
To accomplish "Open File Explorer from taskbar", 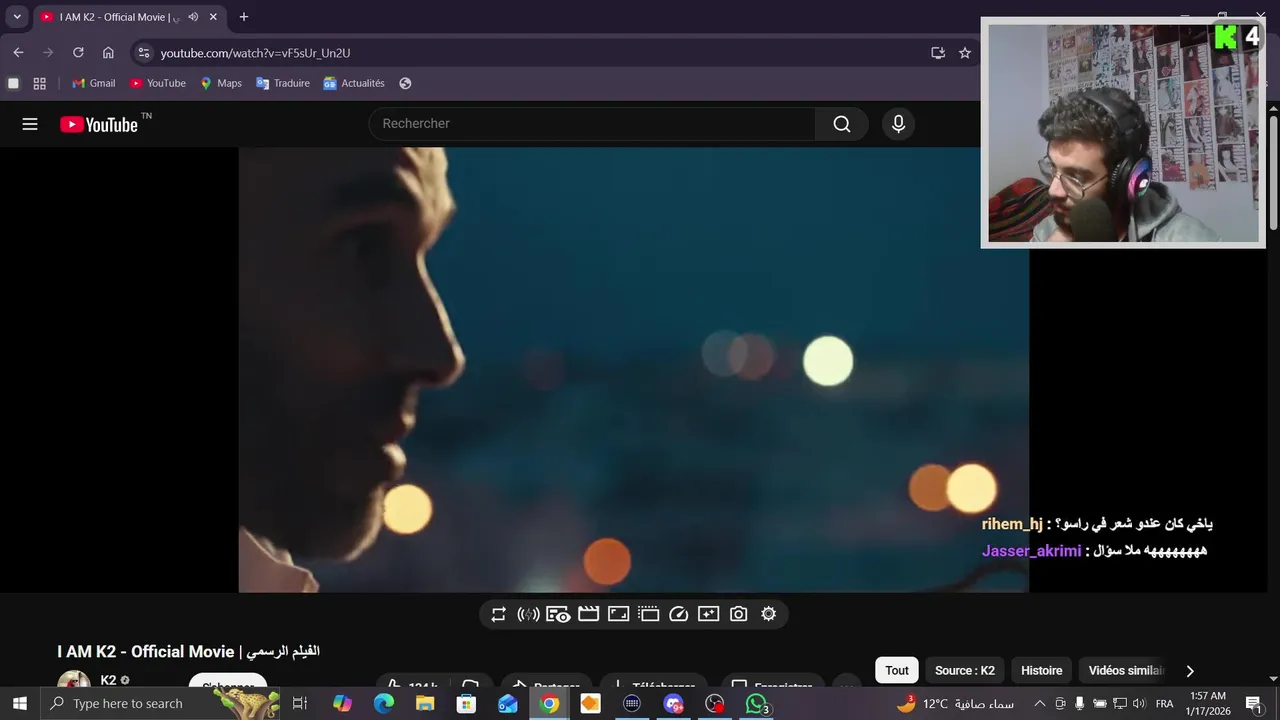I will pos(425,704).
